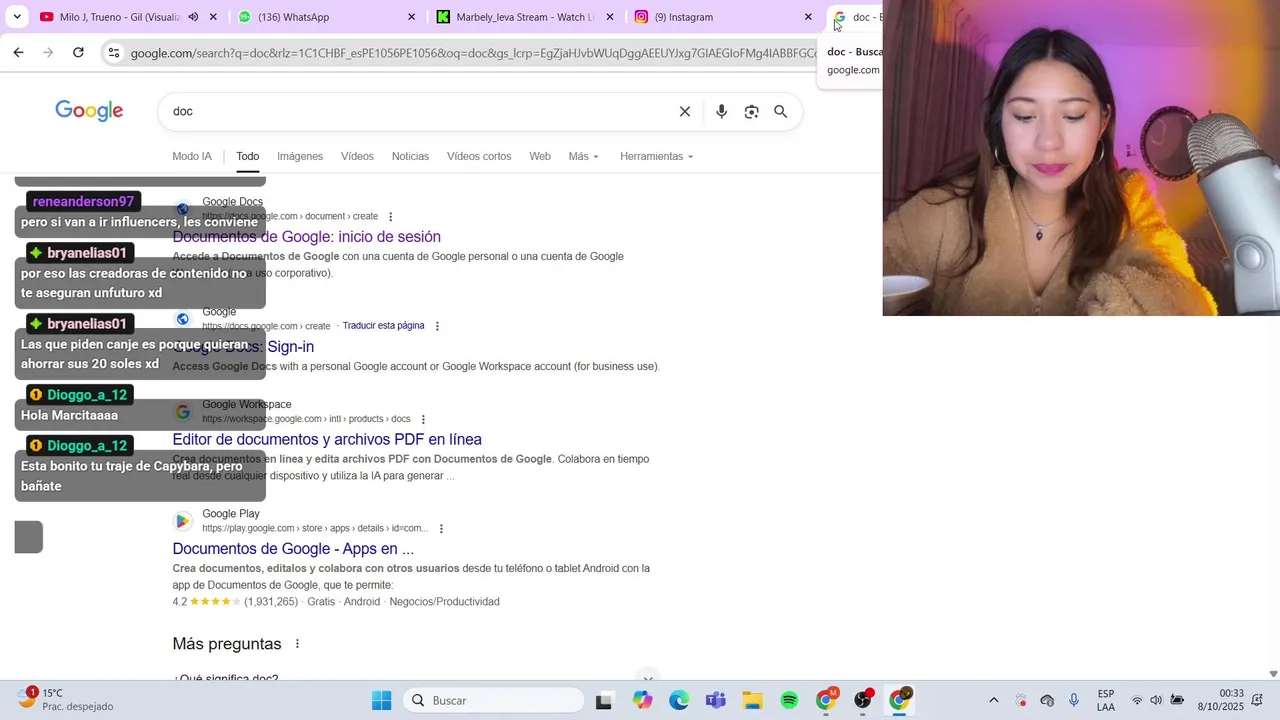
Task: Click the vertical scrollbar down arrow
Action: [1273, 674]
